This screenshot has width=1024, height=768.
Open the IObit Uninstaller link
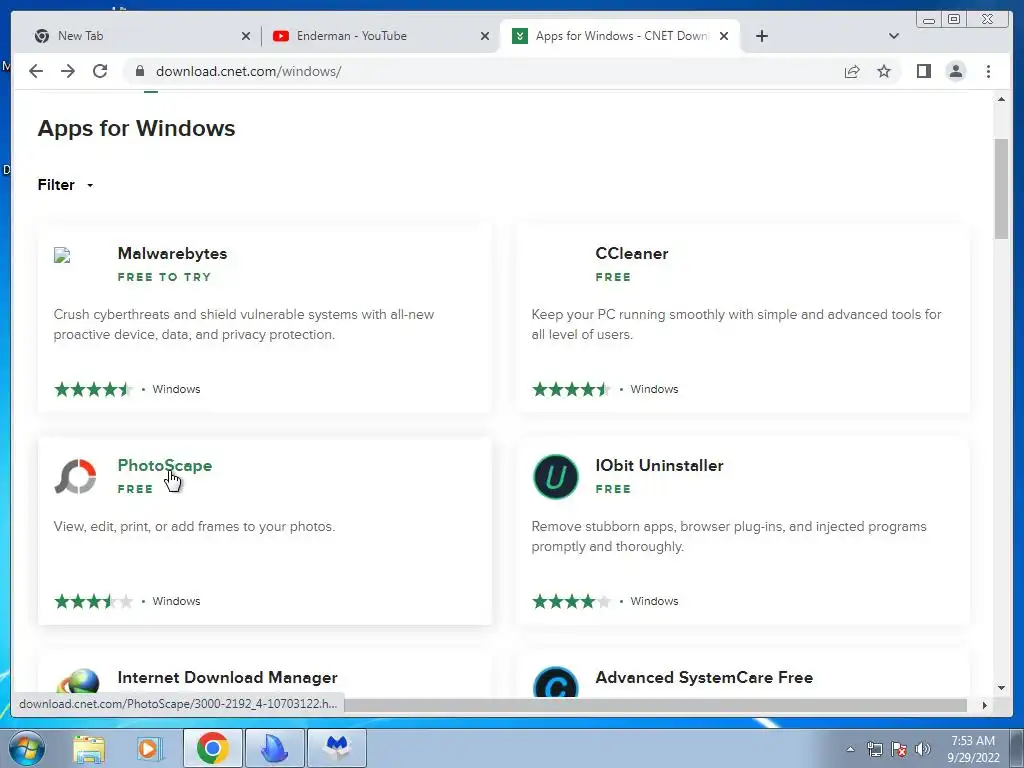point(660,466)
